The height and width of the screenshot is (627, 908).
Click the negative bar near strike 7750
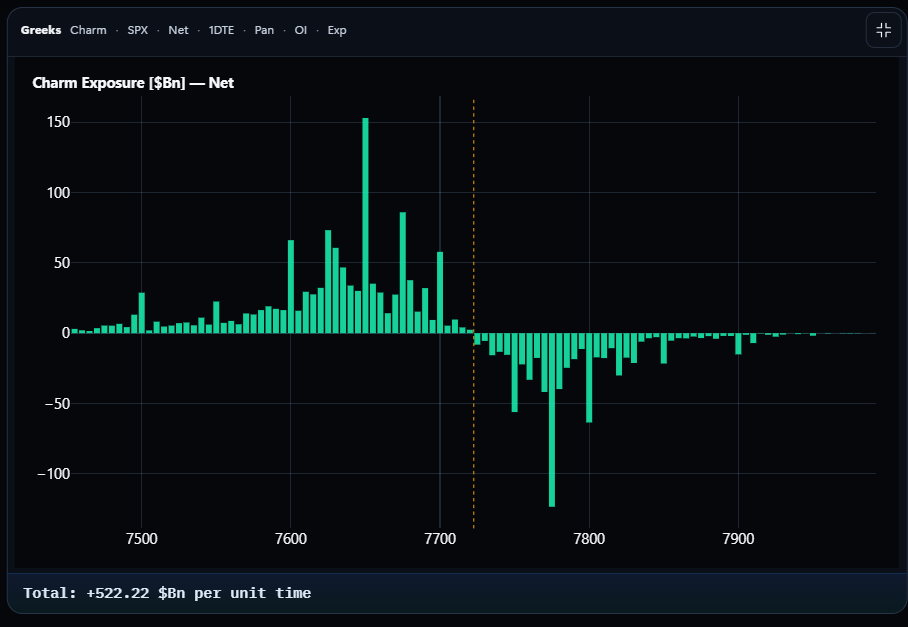coord(515,372)
